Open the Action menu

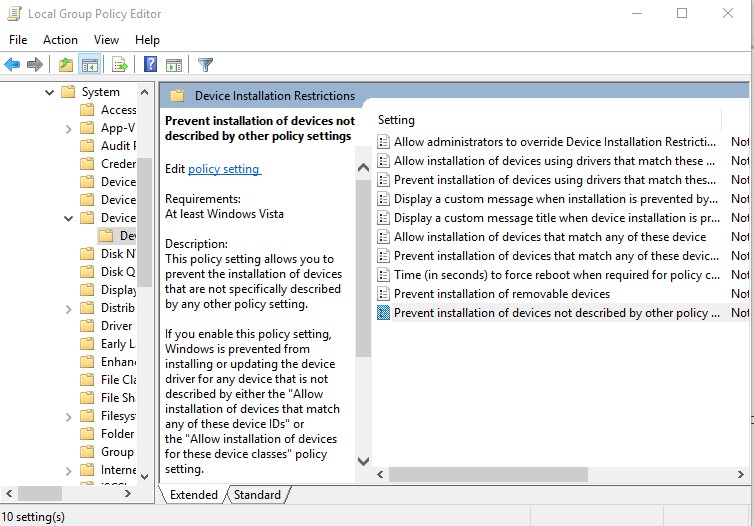60,40
